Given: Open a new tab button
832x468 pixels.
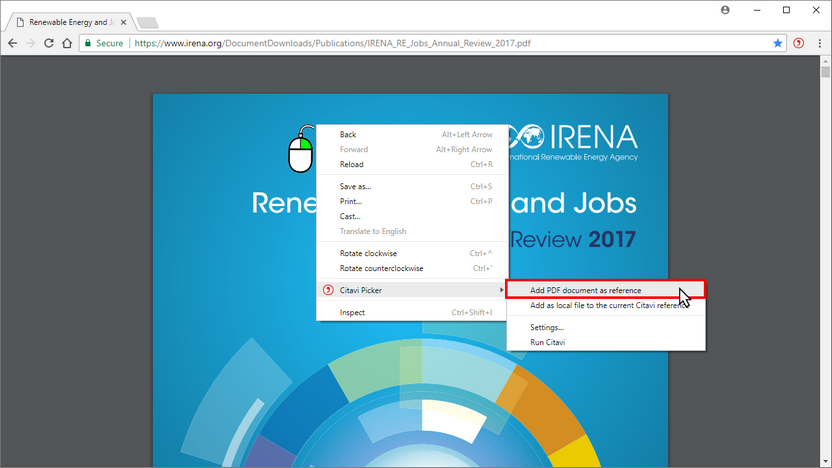Looking at the screenshot, I should [148, 22].
